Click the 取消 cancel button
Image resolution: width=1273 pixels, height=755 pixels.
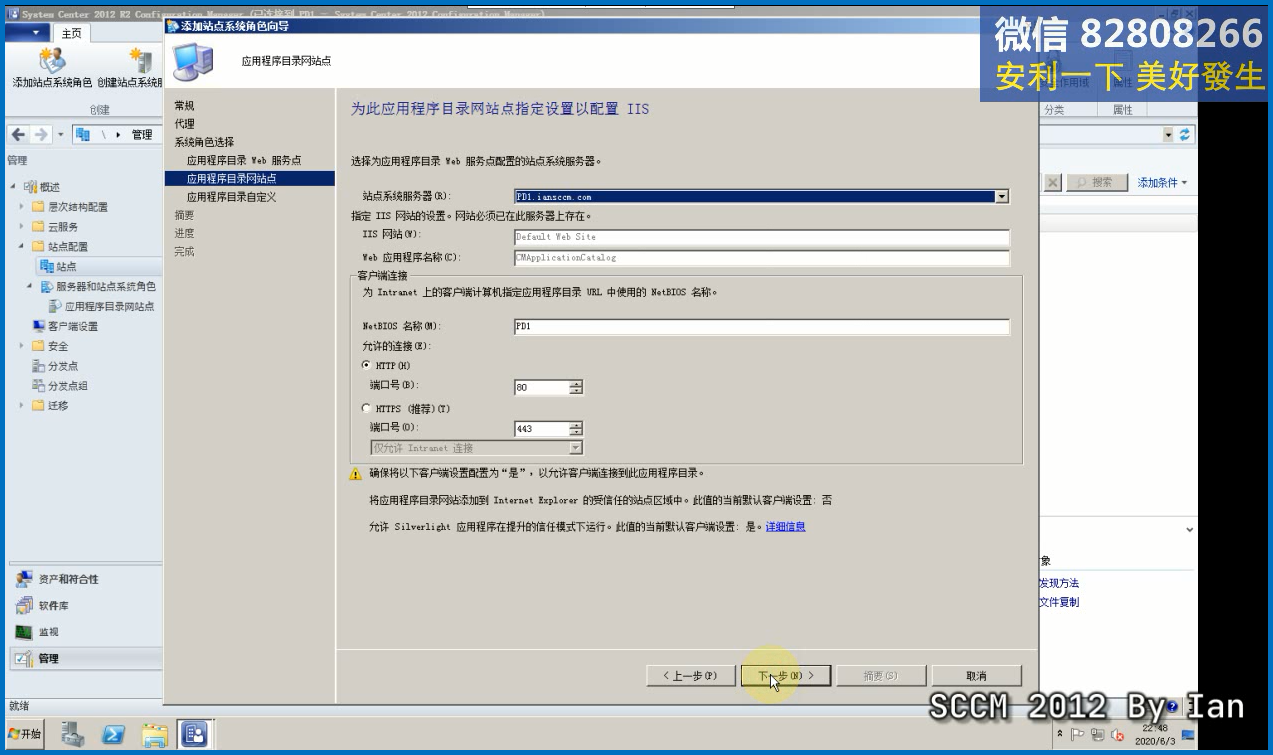(977, 676)
